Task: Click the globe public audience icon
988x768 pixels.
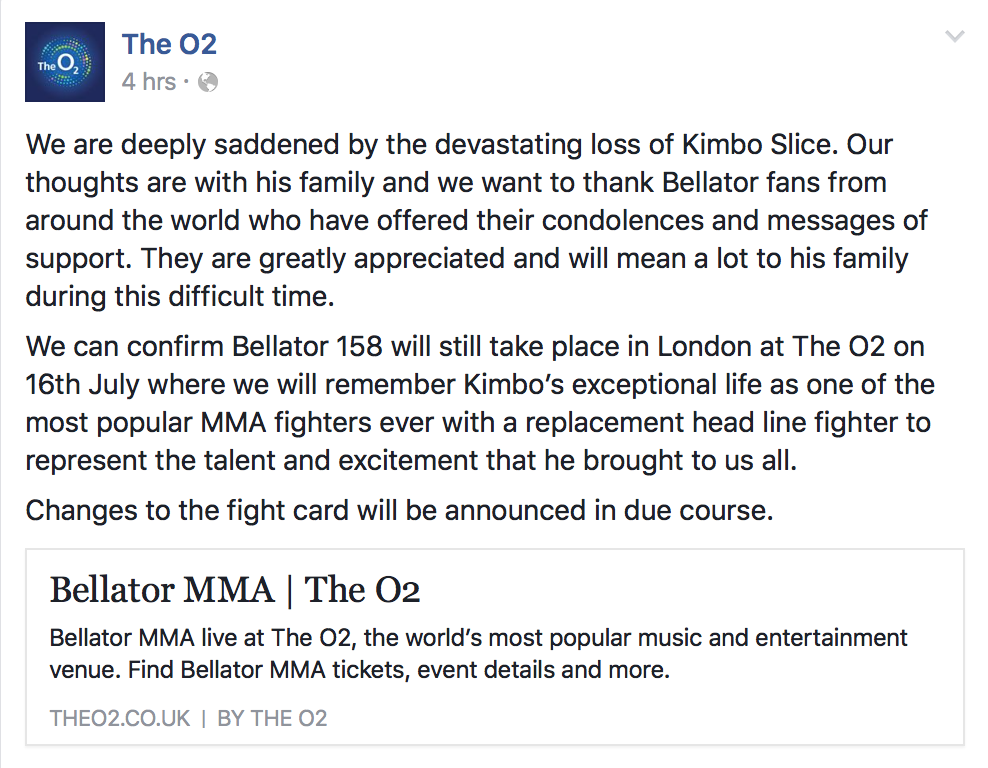Action: (208, 83)
